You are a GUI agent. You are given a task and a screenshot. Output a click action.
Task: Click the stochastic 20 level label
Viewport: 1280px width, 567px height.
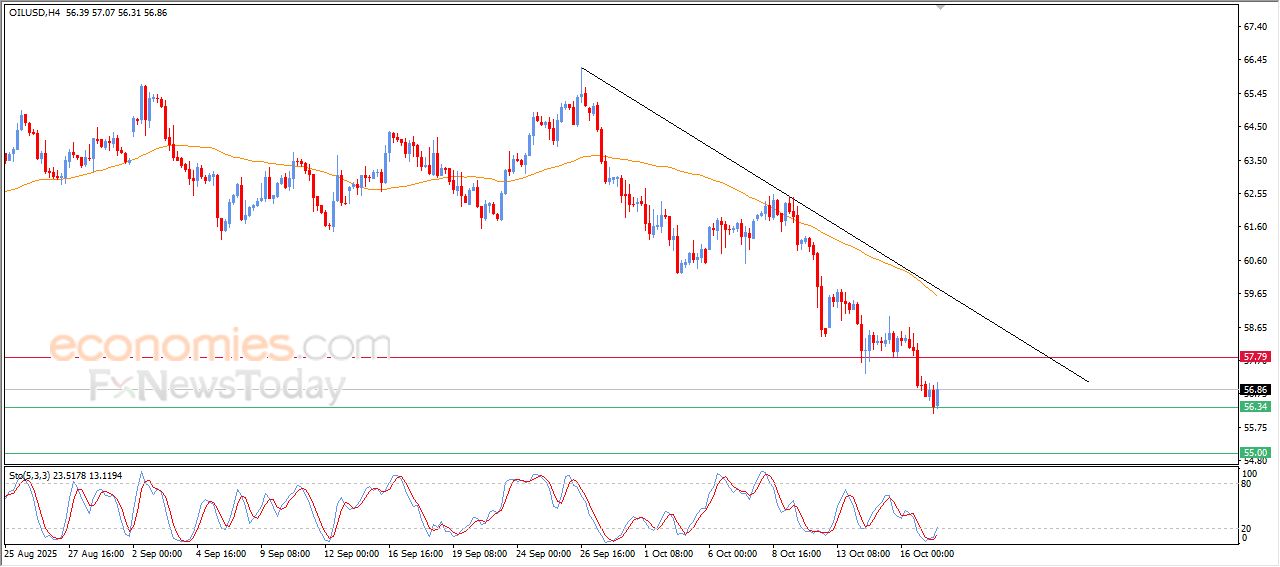click(1246, 528)
